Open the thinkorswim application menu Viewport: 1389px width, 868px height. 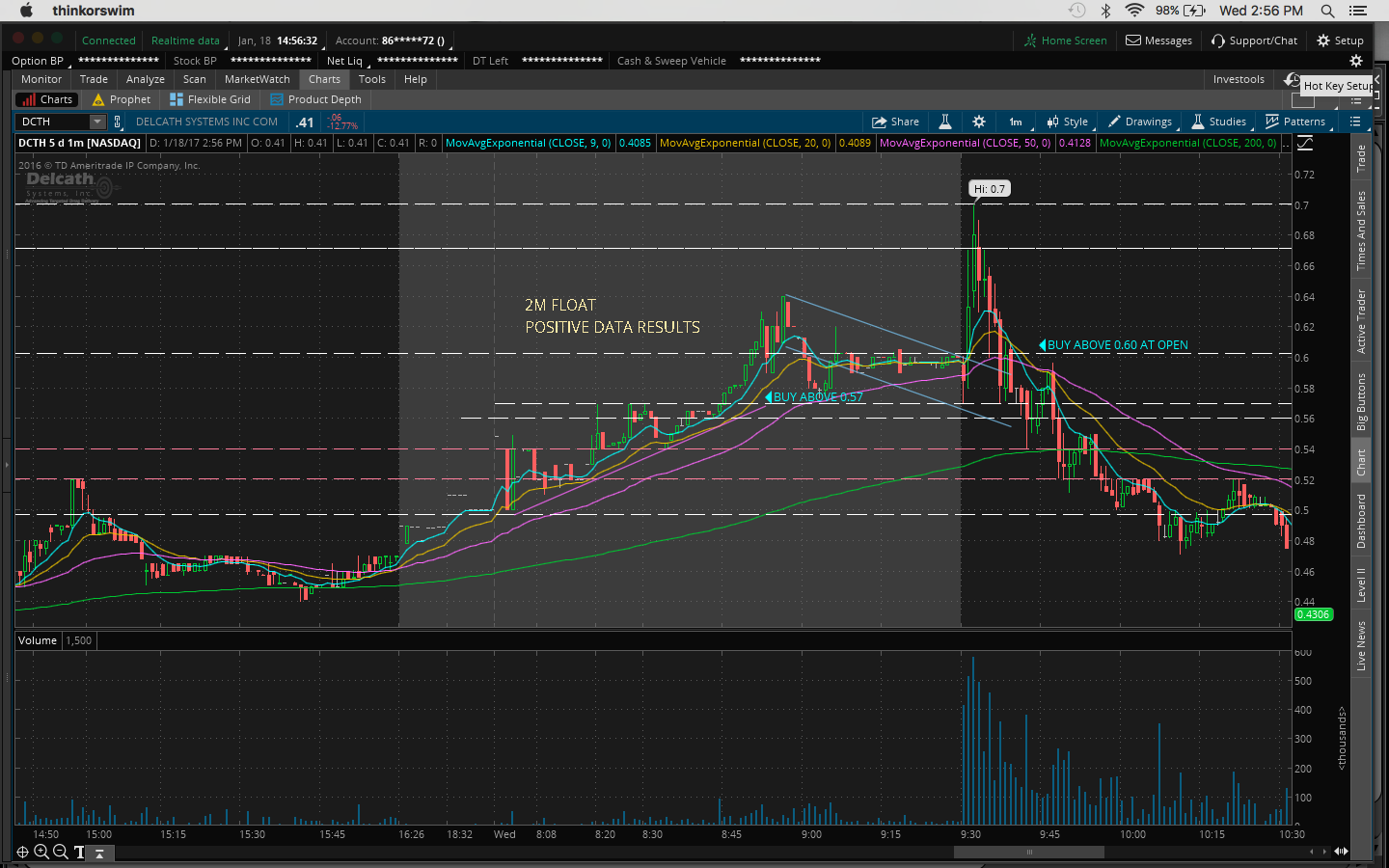[94, 11]
